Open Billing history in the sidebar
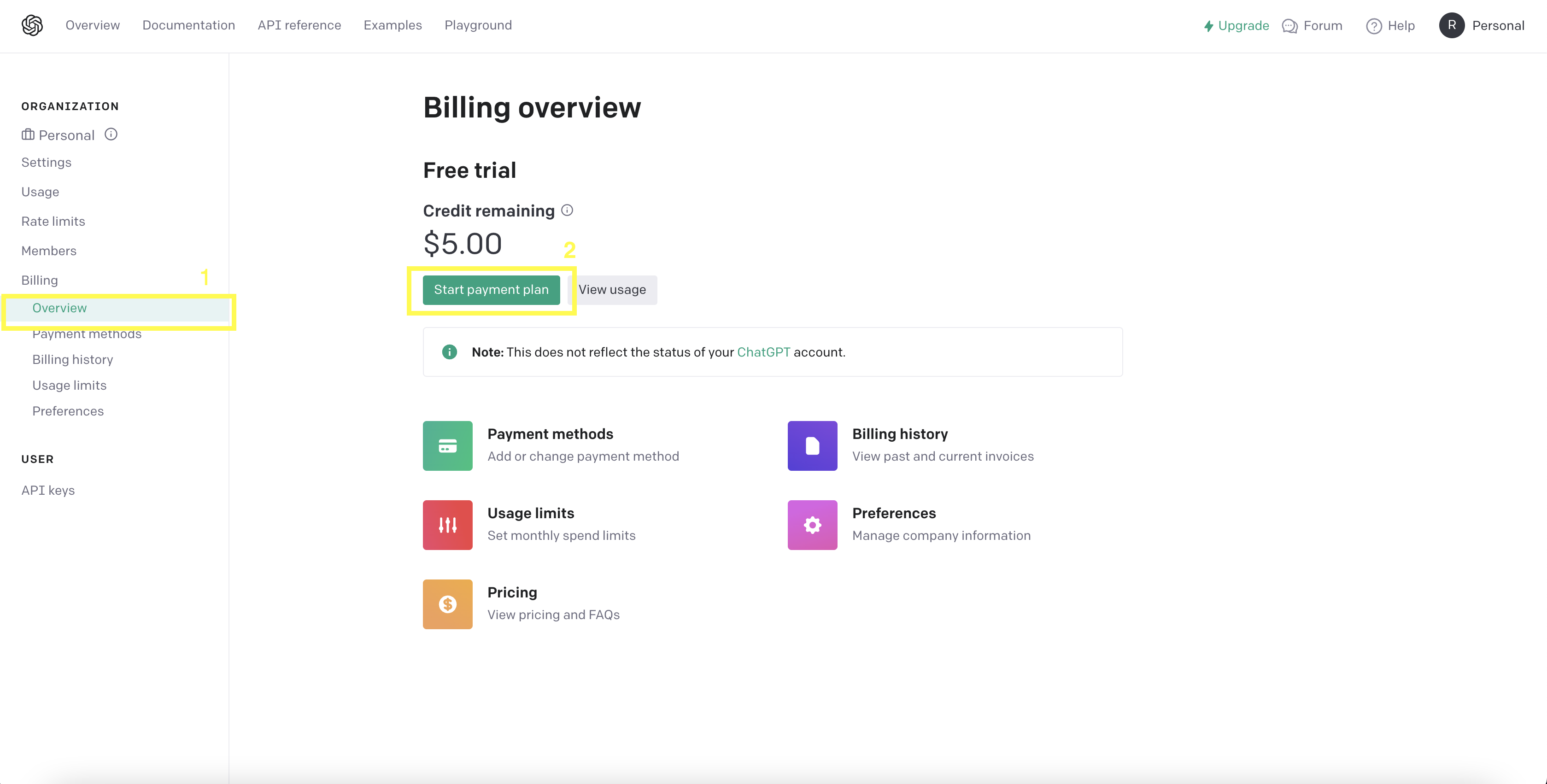Viewport: 1547px width, 784px height. pyautogui.click(x=73, y=360)
